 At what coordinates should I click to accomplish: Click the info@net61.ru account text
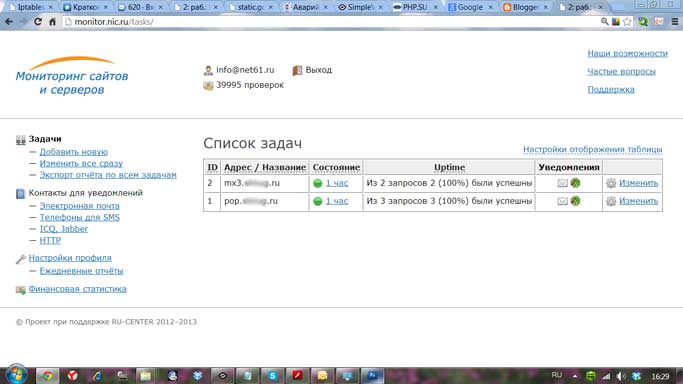tap(245, 70)
